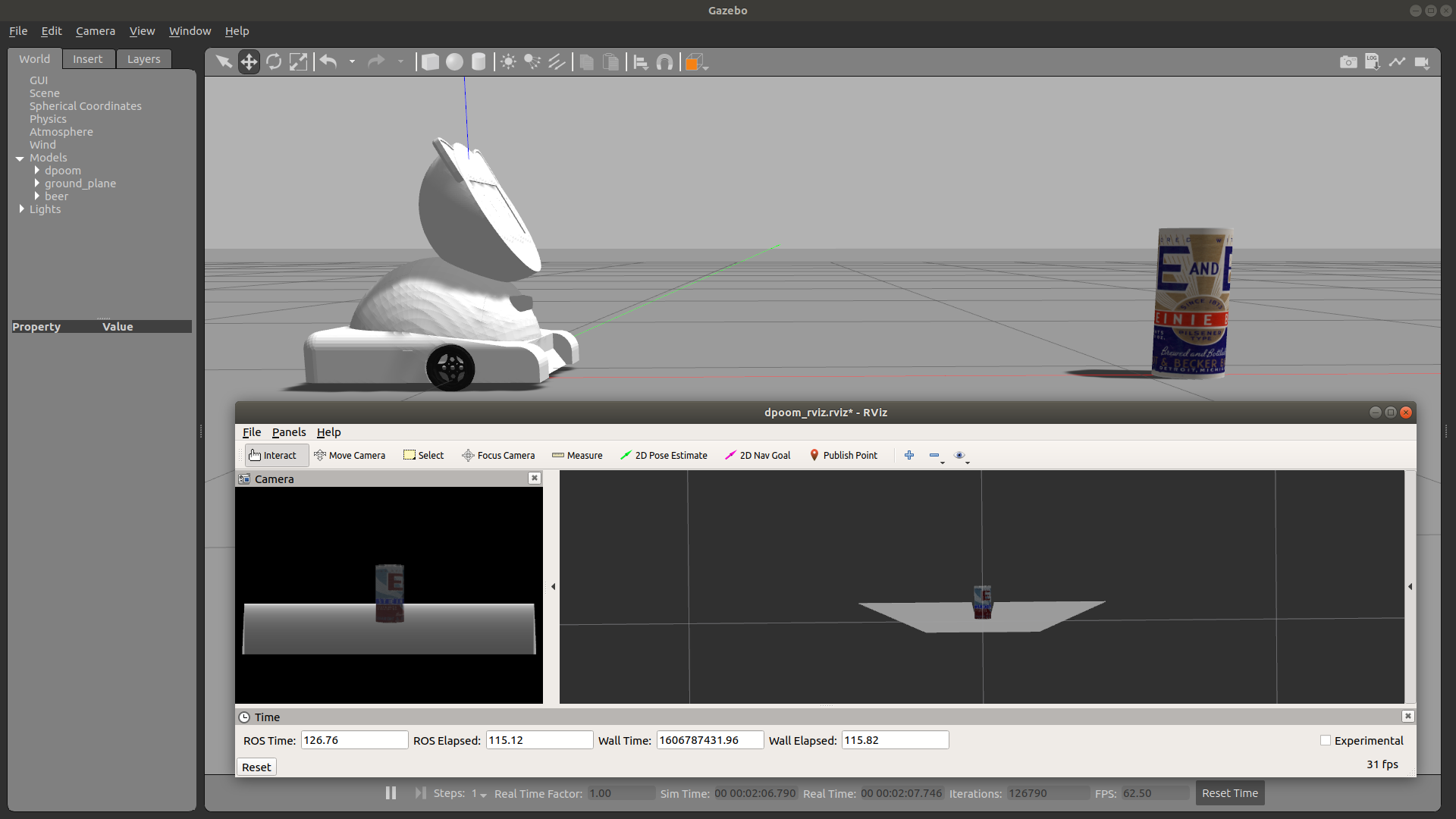The height and width of the screenshot is (819, 1456).
Task: Click the Wall Time field
Action: (710, 740)
